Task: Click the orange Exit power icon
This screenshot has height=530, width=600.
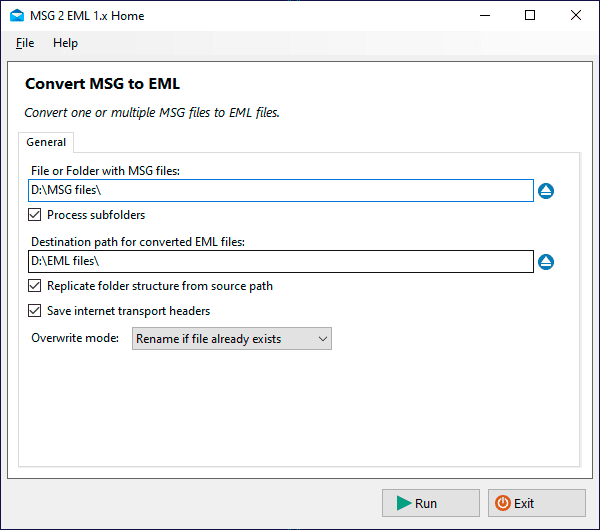Action: 503,503
